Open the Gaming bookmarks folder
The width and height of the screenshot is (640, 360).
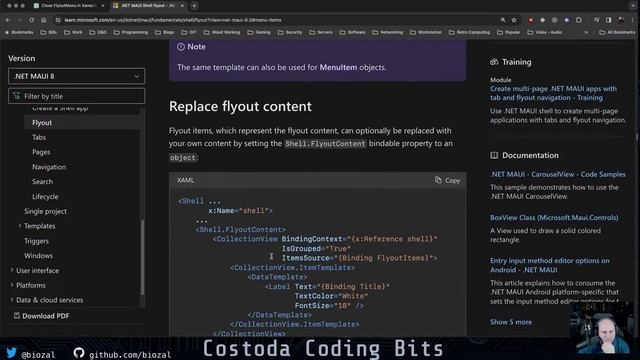(x=259, y=32)
